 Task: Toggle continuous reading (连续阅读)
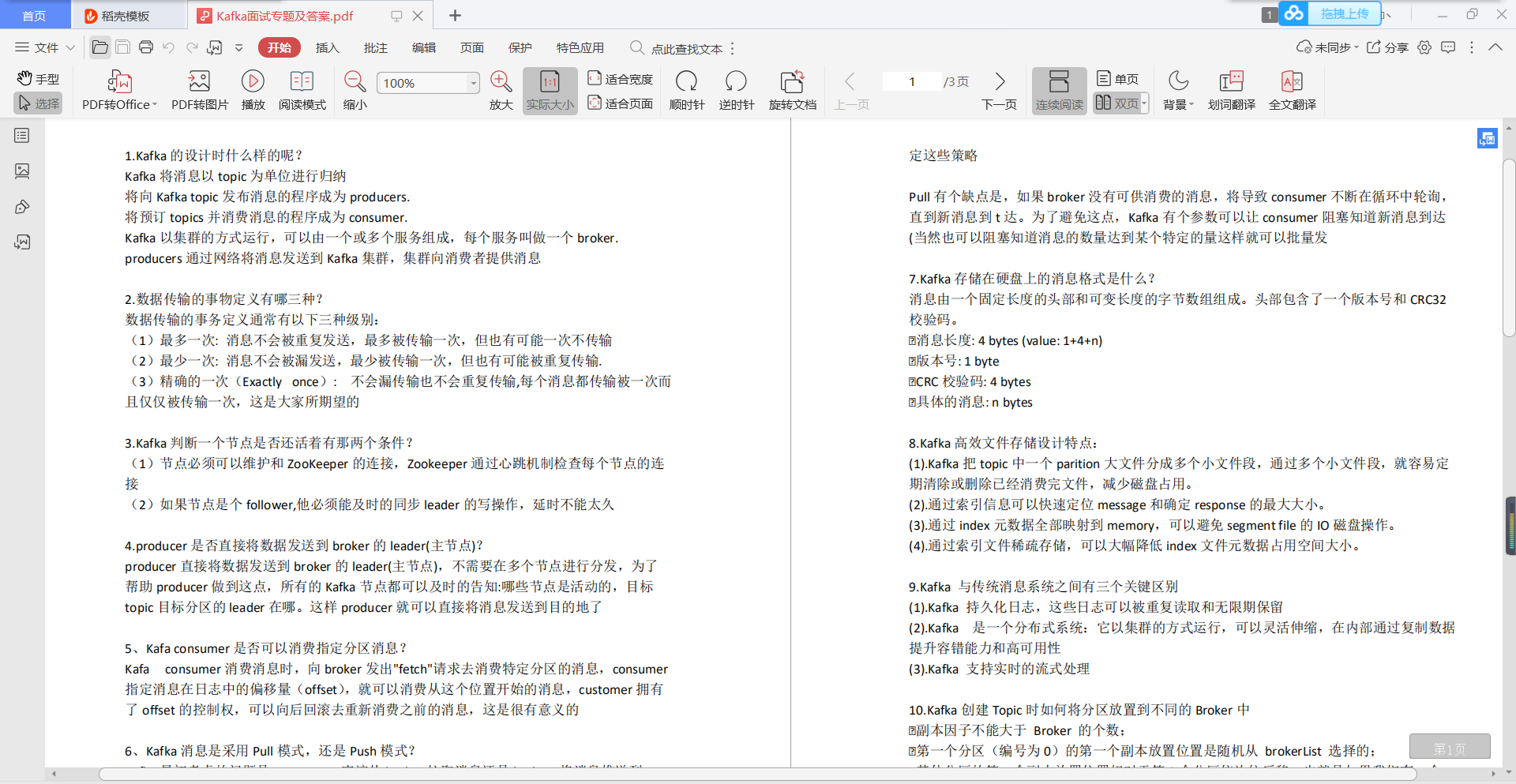coord(1059,91)
